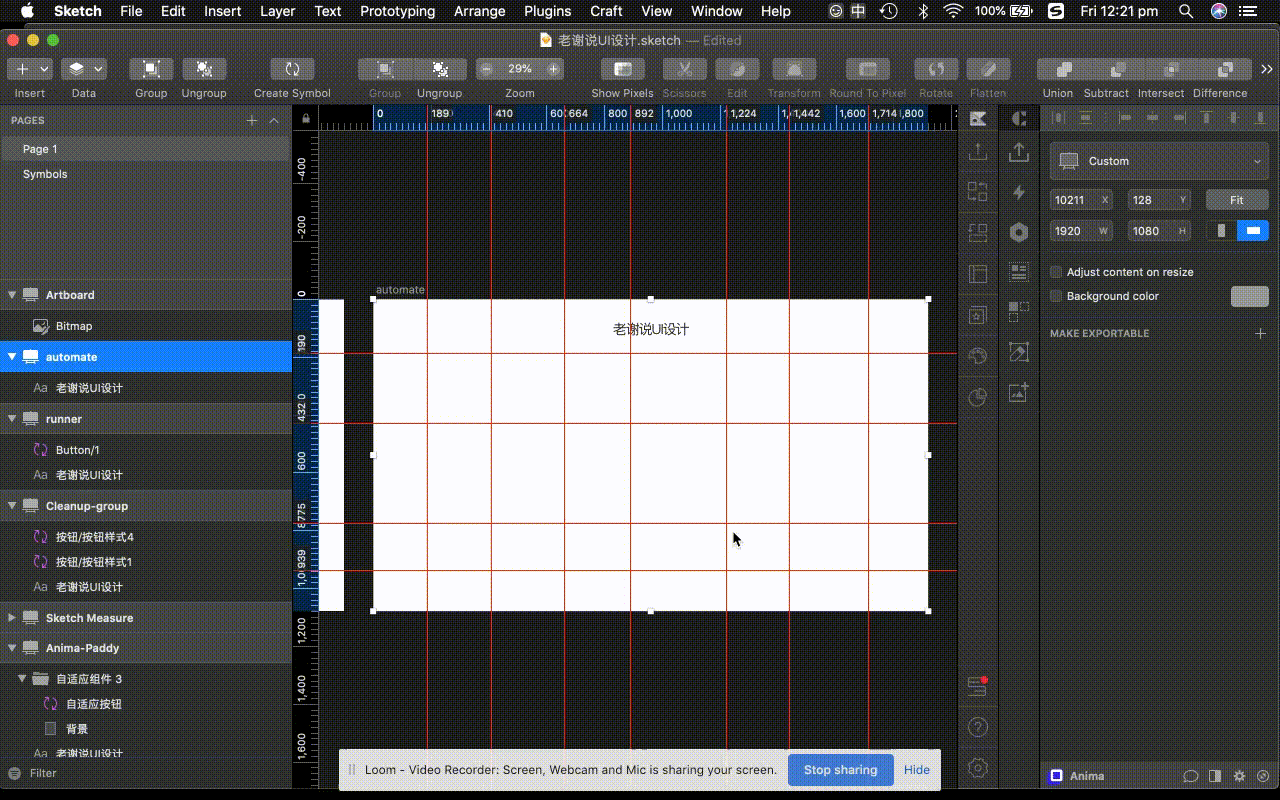The image size is (1280, 800).
Task: Select the Transform tool in the toolbar
Action: (x=794, y=69)
